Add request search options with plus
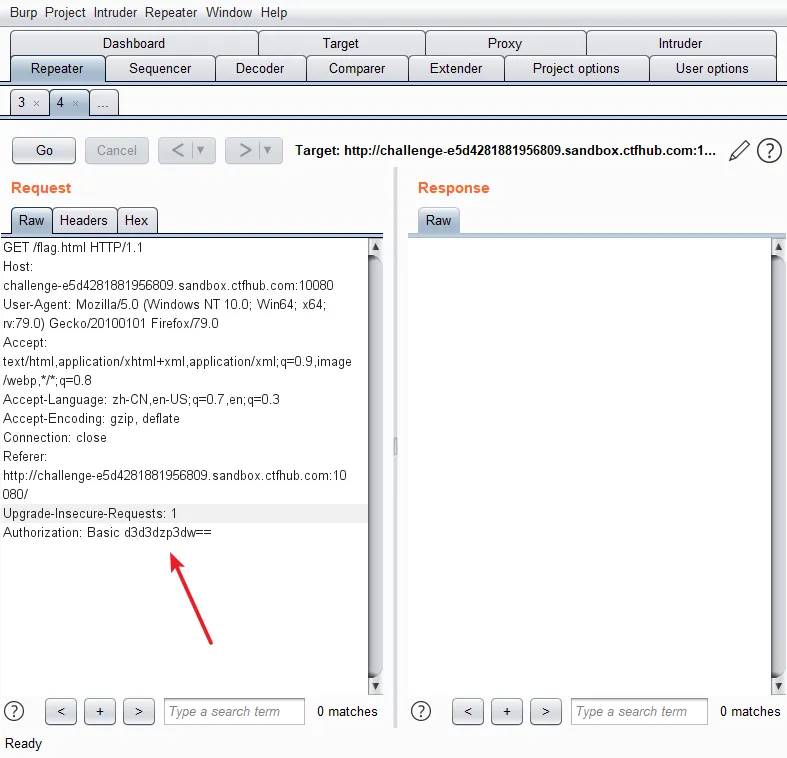This screenshot has width=787, height=758. (x=100, y=711)
